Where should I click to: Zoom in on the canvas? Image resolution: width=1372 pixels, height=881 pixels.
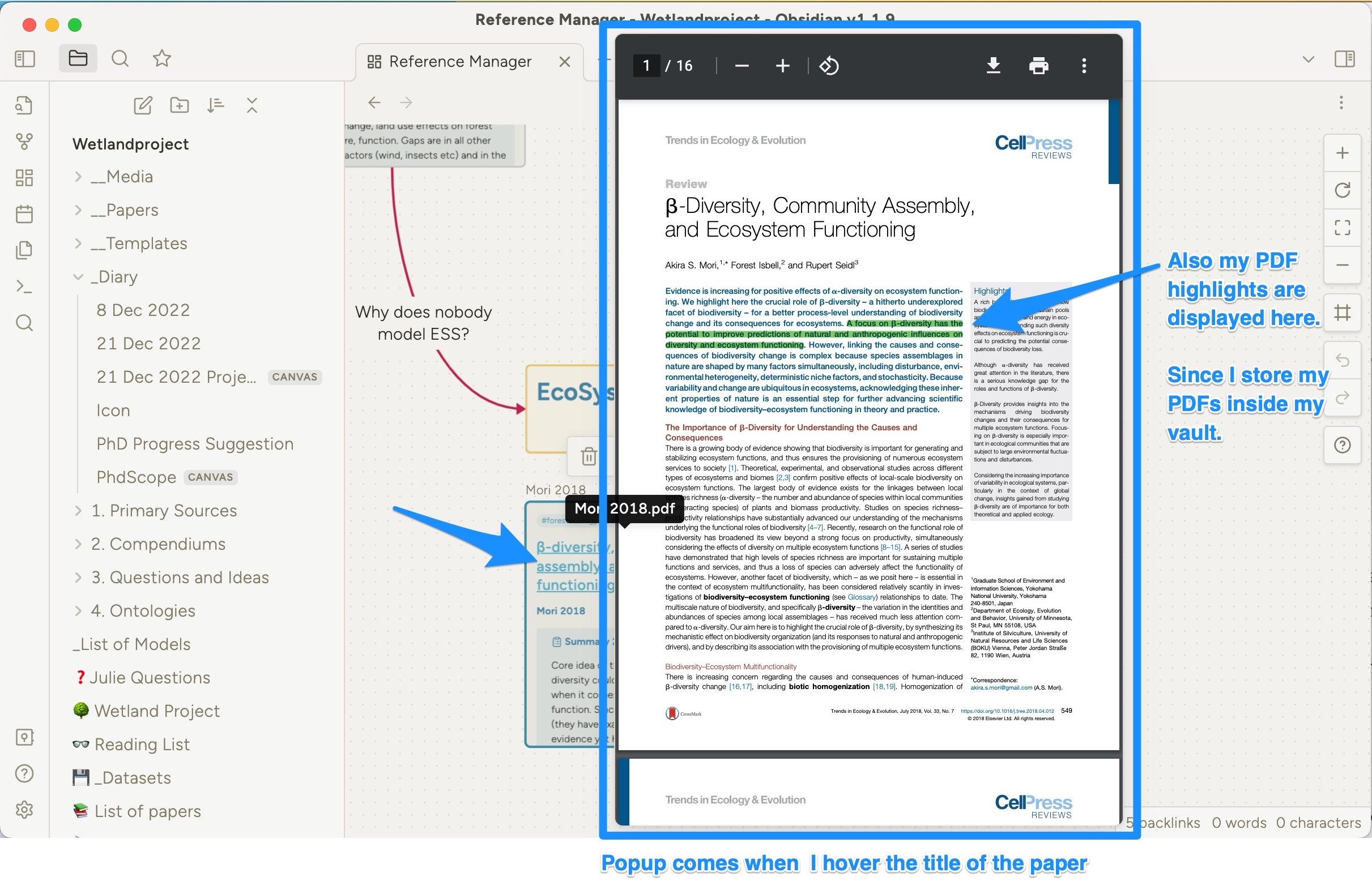click(1341, 153)
